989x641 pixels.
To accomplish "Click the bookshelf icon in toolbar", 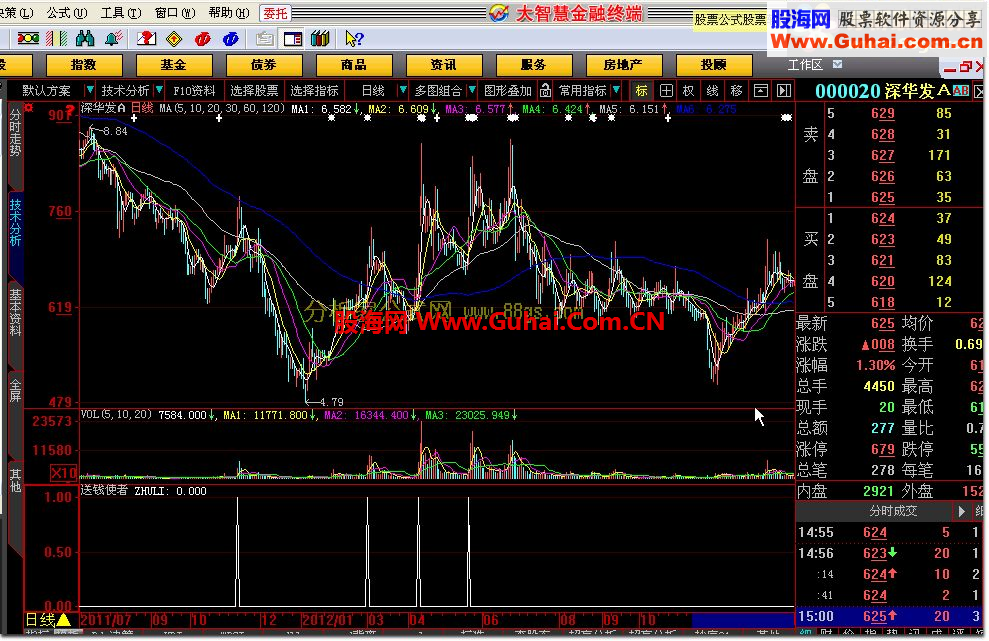I will 320,38.
